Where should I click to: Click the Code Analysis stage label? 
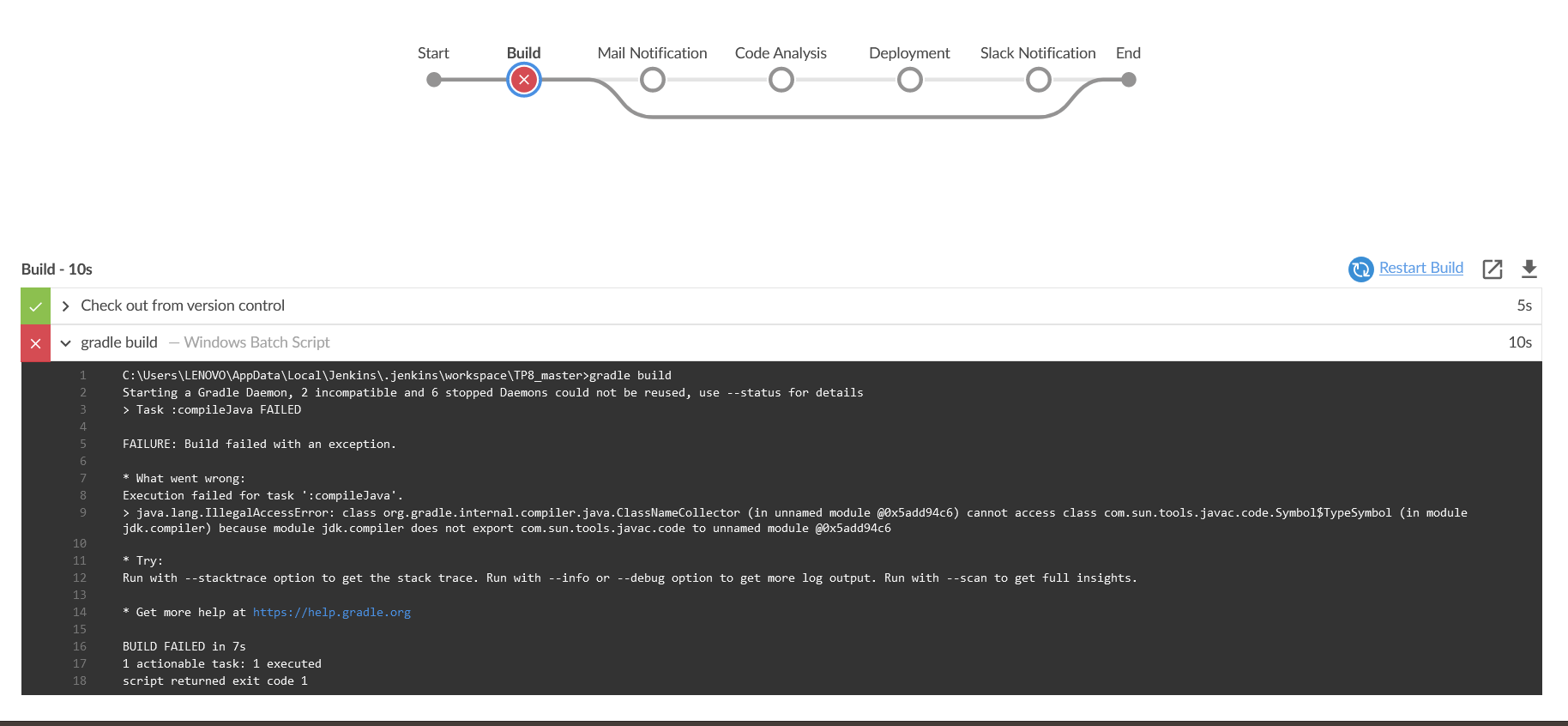click(x=781, y=53)
